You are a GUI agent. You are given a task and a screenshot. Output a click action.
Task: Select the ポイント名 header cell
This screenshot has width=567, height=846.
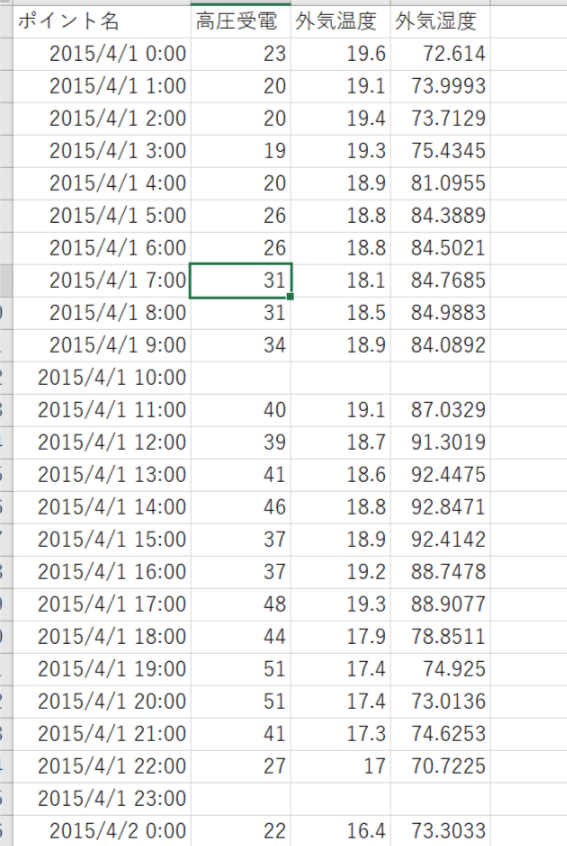point(101,22)
